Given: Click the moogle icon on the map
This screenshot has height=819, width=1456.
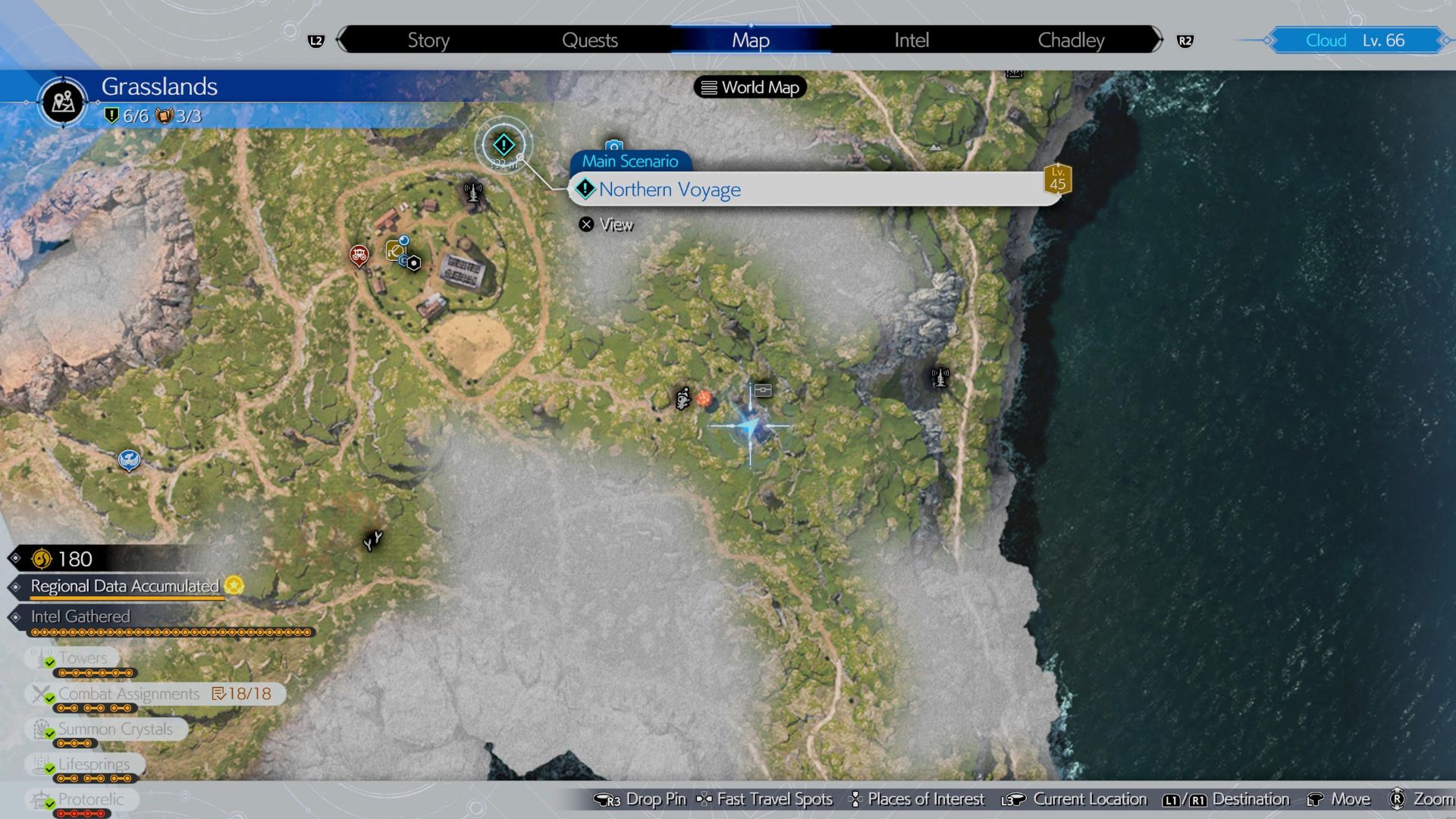Looking at the screenshot, I should click(682, 398).
